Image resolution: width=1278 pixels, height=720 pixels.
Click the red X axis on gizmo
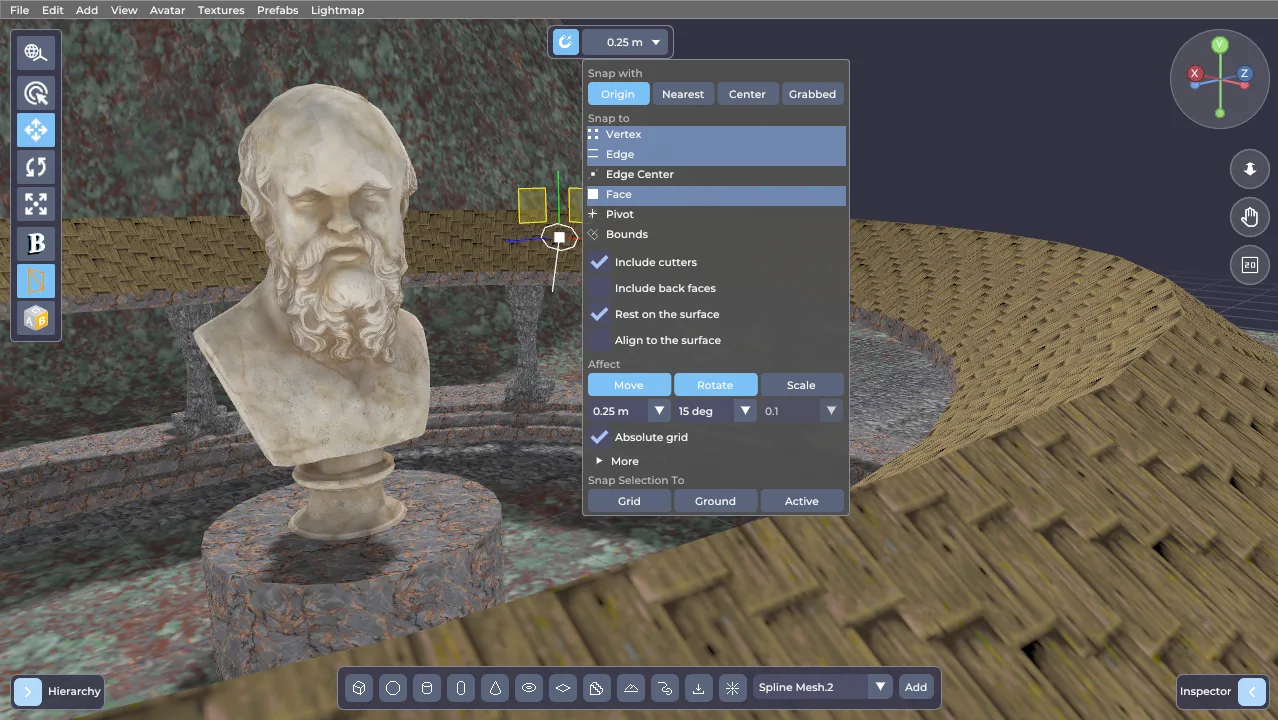1195,74
